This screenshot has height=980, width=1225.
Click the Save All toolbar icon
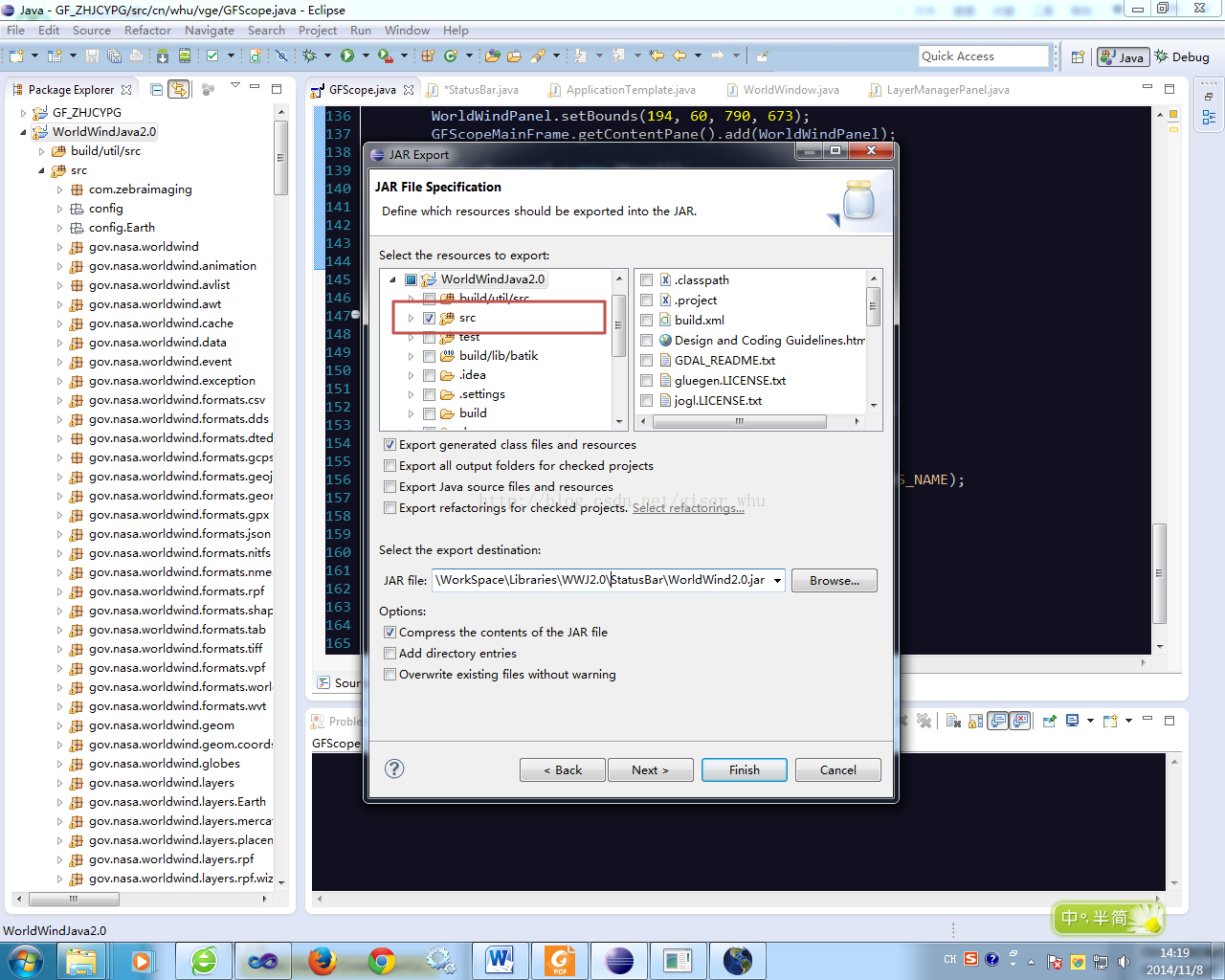114,56
